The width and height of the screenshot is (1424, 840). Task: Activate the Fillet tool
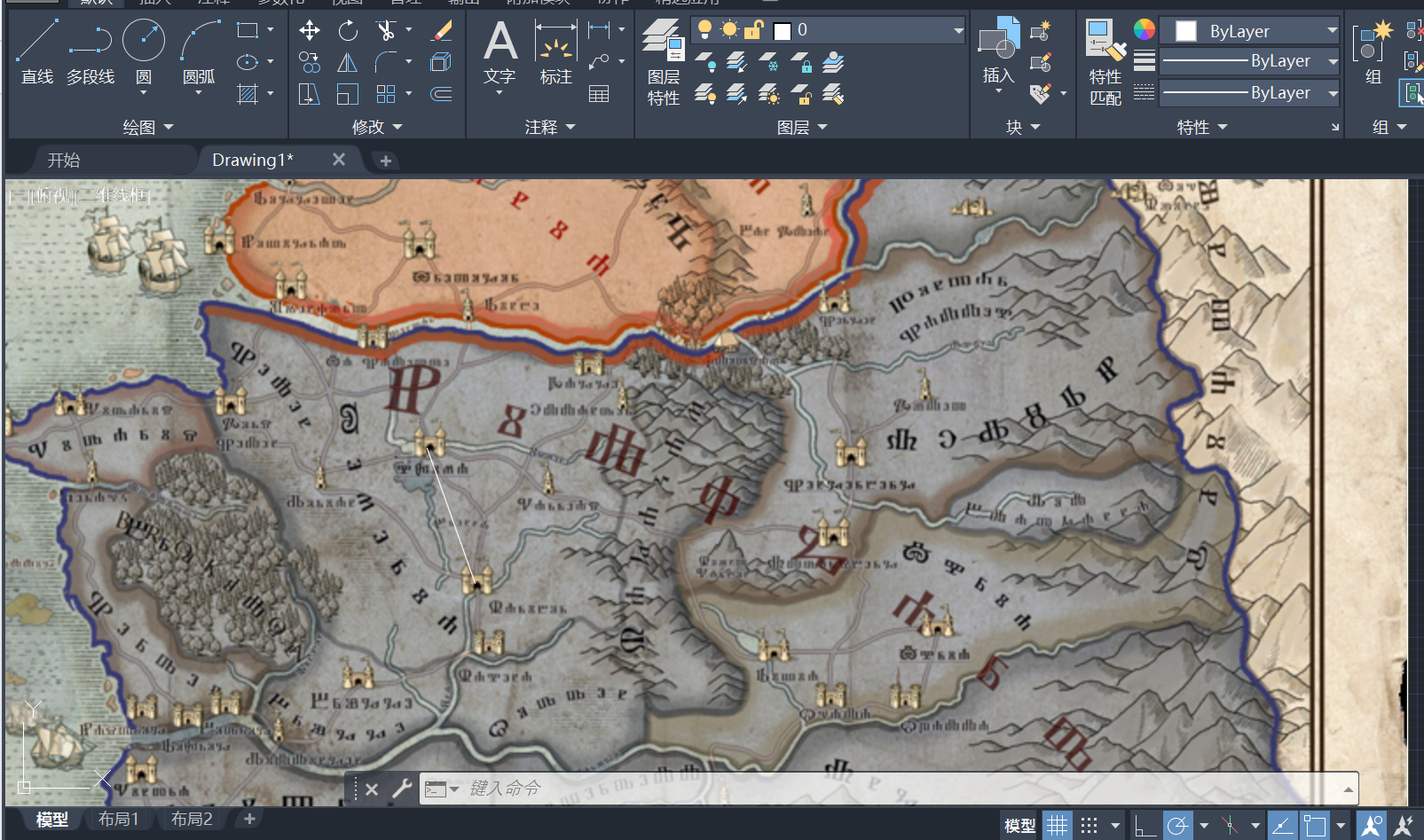(x=385, y=62)
